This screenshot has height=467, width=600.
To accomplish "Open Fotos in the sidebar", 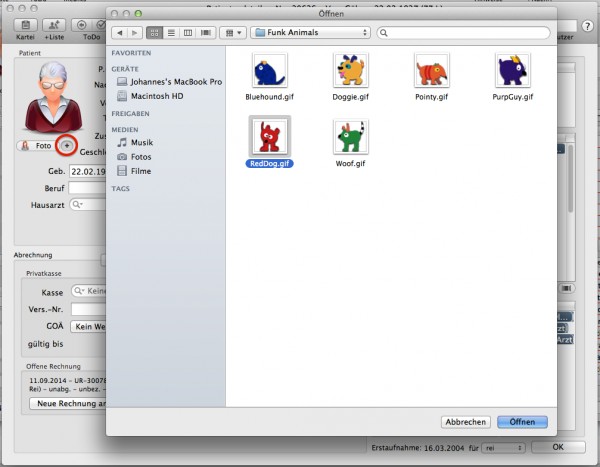I will click(x=134, y=157).
